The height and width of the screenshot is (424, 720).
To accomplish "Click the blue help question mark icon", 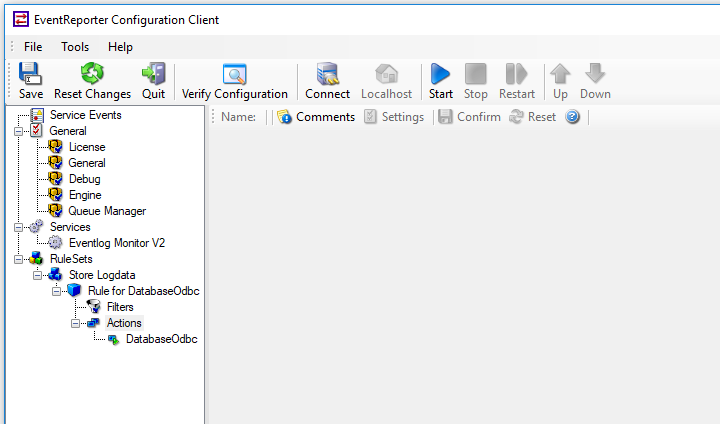I will point(572,117).
